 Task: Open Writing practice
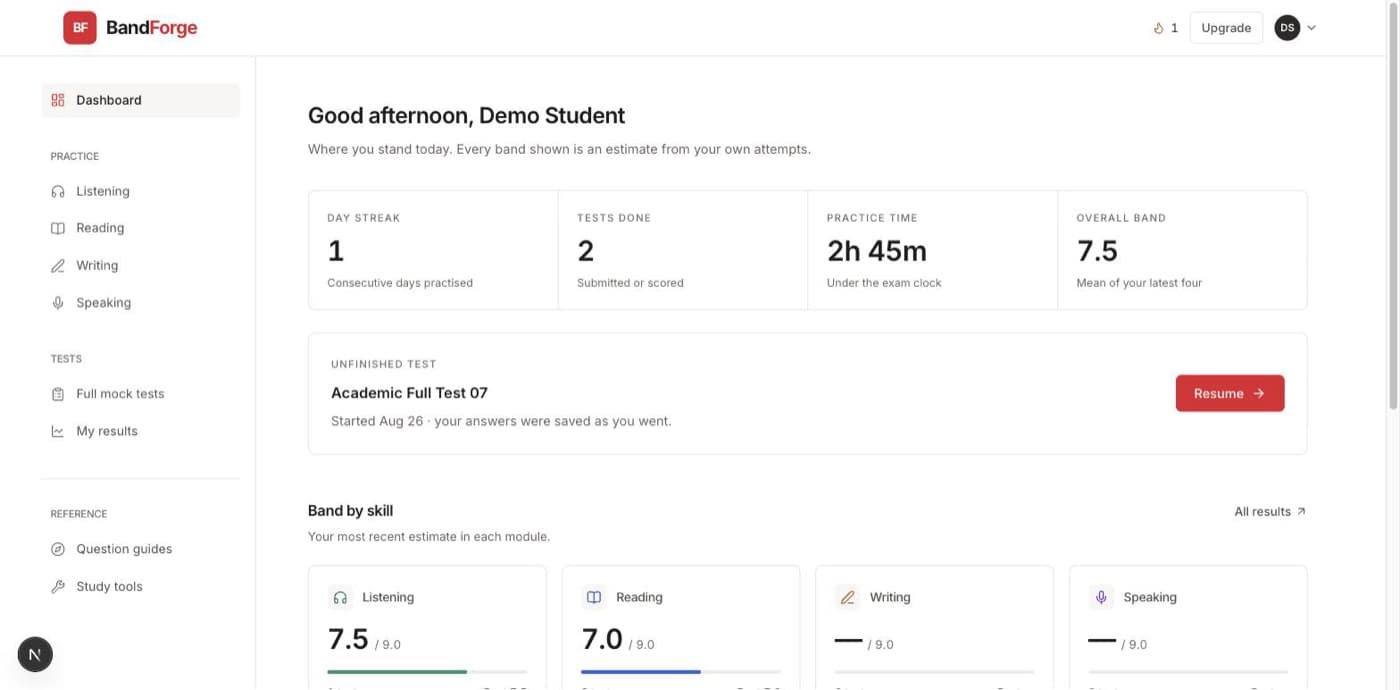coord(141,265)
